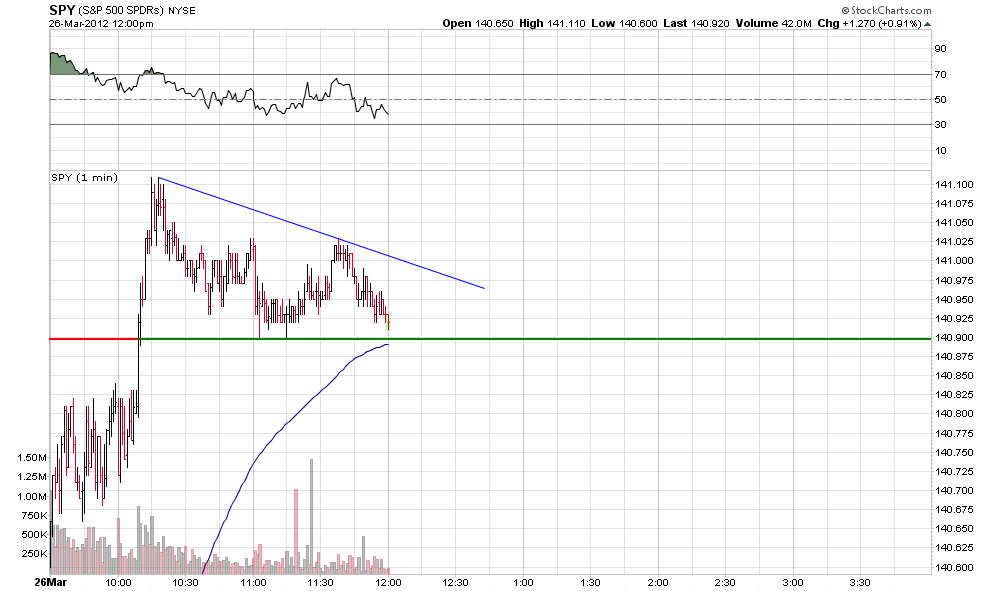This screenshot has width=990, height=591.
Task: Click the Open 140.650 value
Action: pos(478,23)
